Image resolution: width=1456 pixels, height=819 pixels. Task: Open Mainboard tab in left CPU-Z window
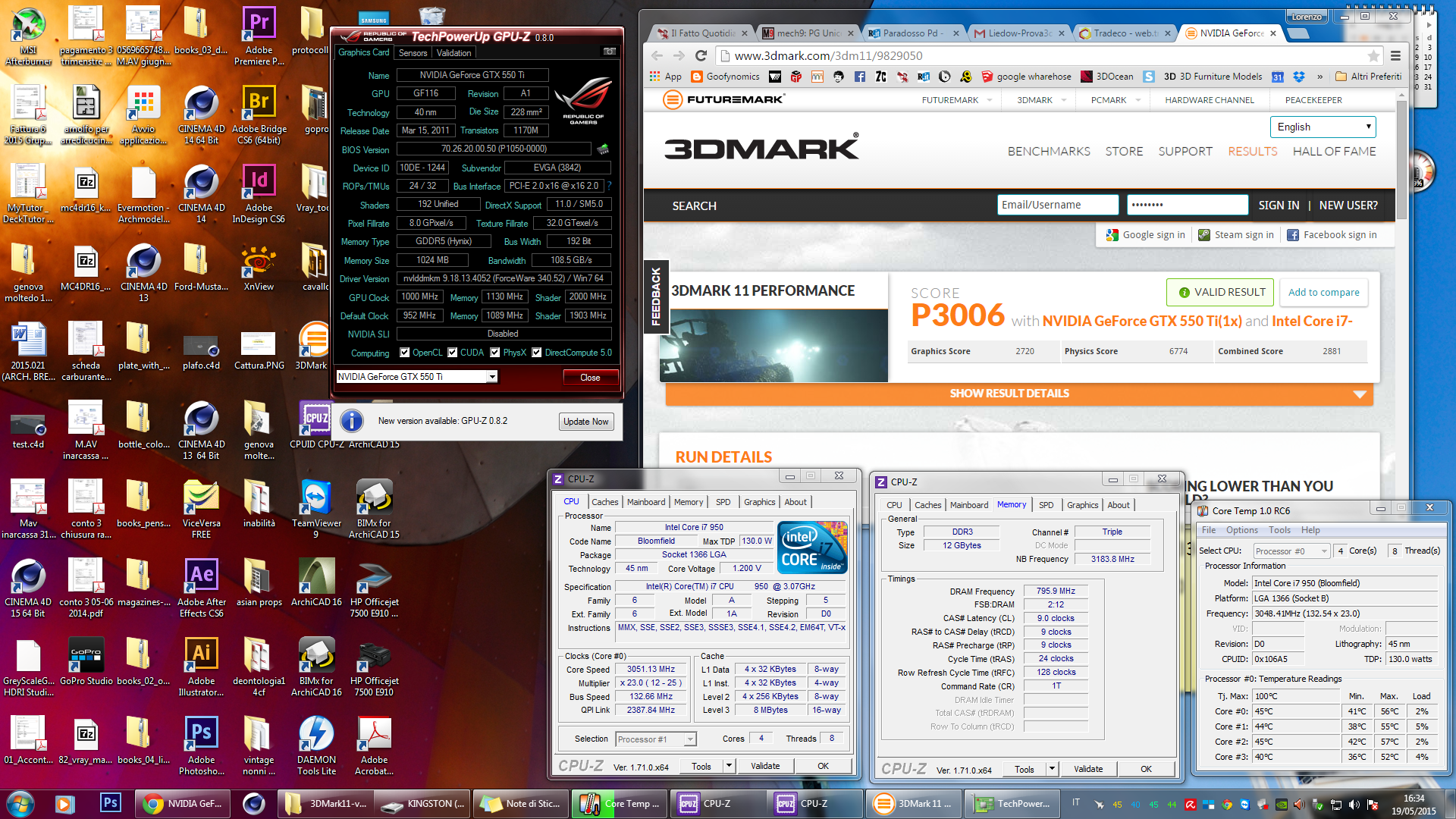pos(646,502)
